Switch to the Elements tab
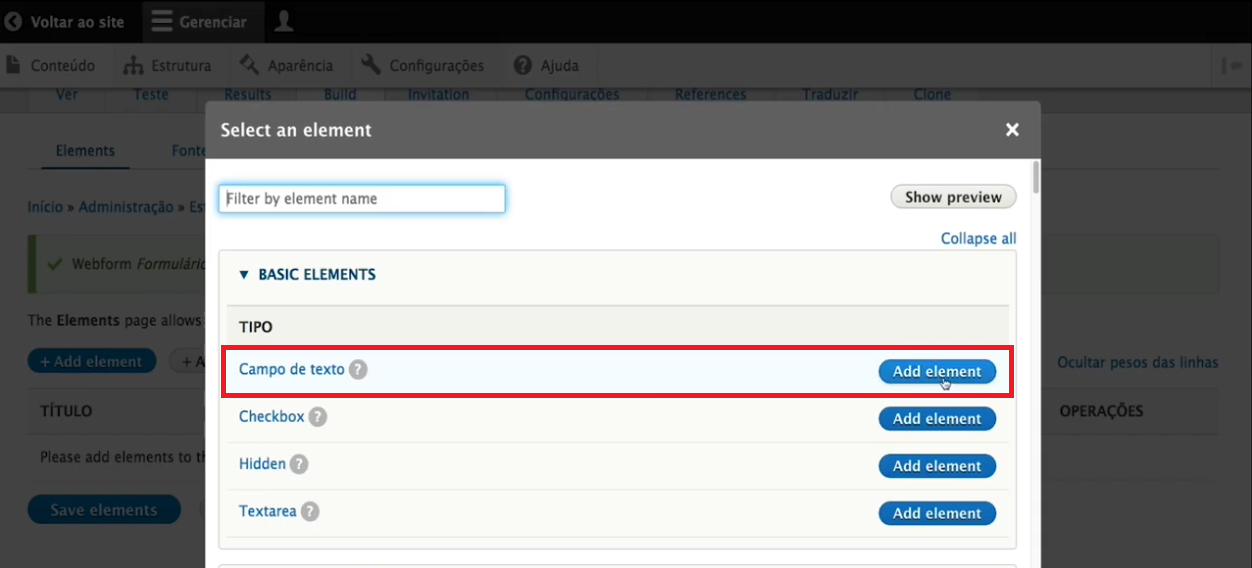Image resolution: width=1252 pixels, height=568 pixels. pos(85,151)
